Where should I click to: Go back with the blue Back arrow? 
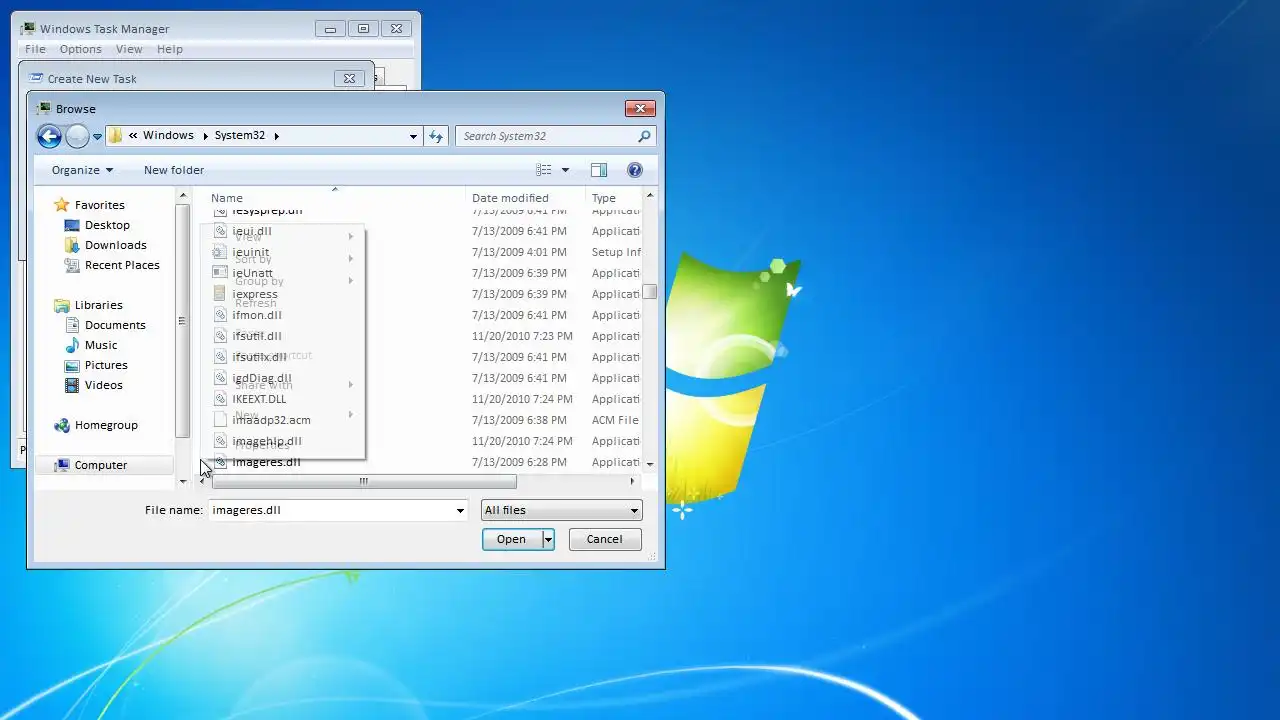(x=49, y=136)
